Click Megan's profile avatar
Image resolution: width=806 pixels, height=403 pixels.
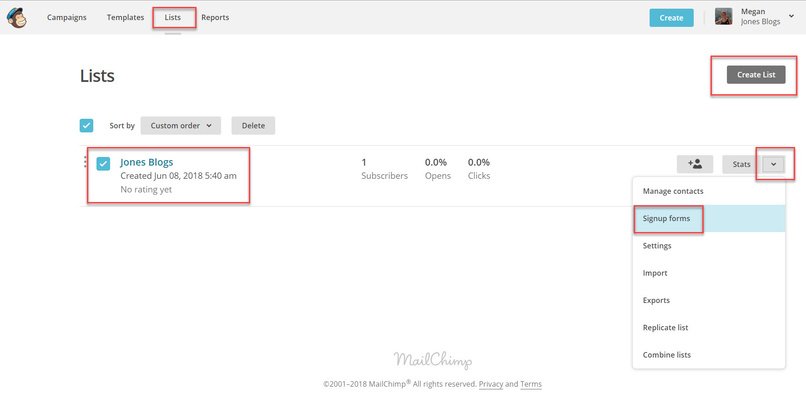pos(723,17)
